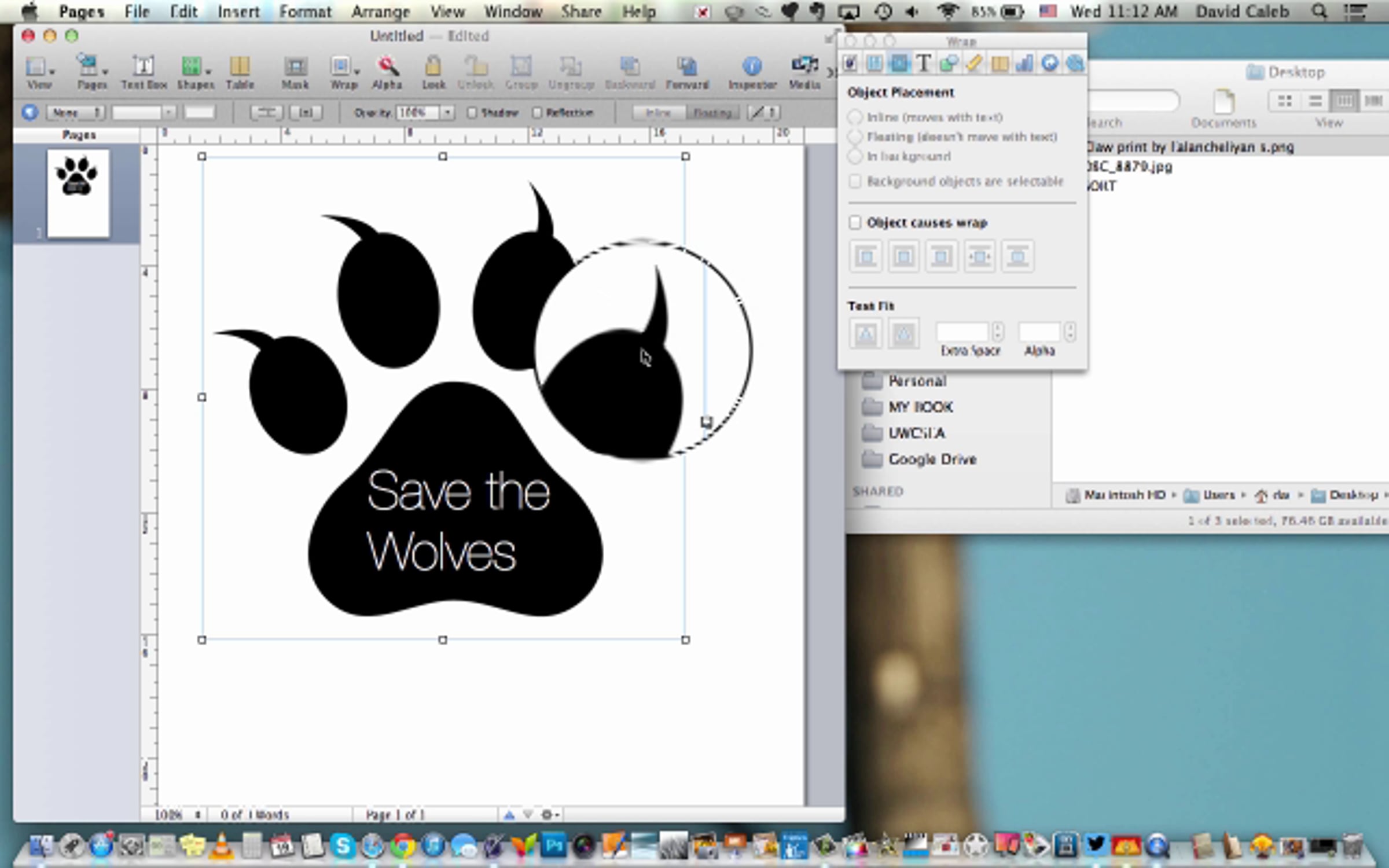Toggle the Reflection checkbox

(537, 112)
